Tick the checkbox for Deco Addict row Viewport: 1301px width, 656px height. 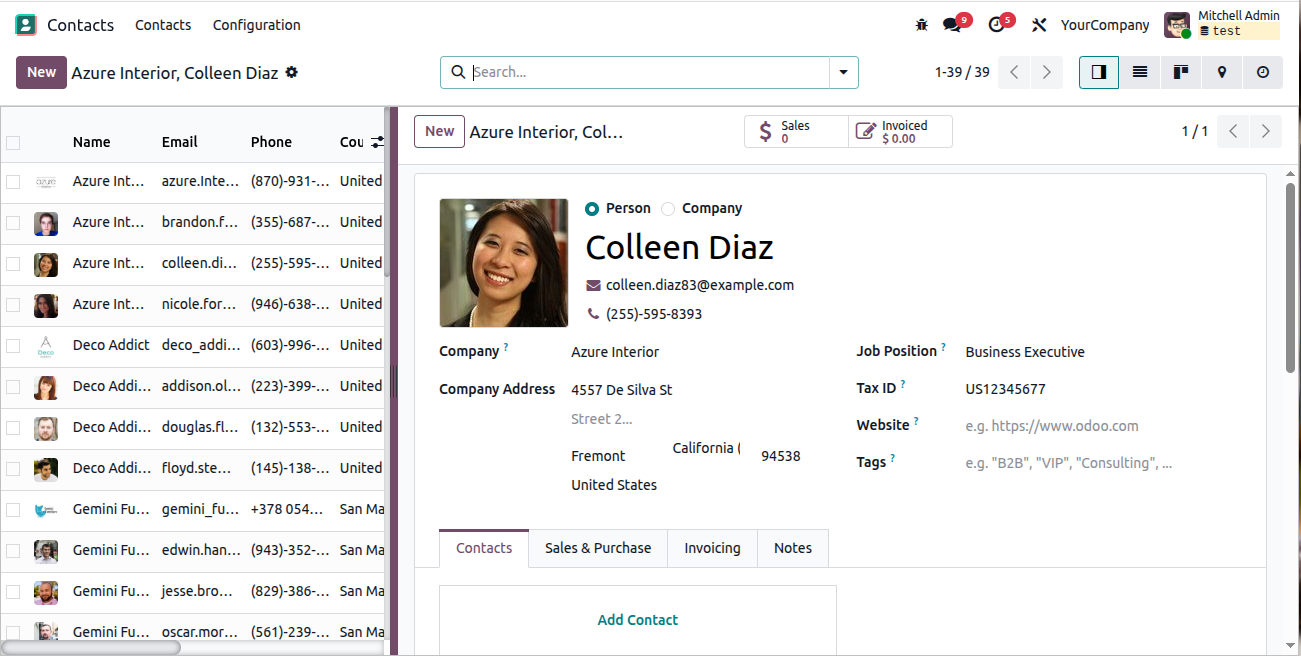(13, 346)
